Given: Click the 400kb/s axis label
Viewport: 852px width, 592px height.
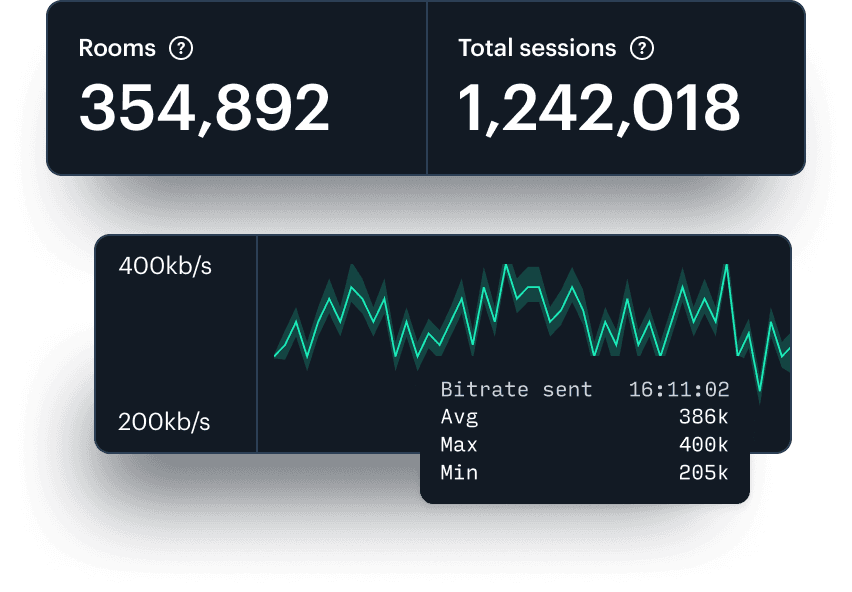Looking at the screenshot, I should pyautogui.click(x=165, y=267).
